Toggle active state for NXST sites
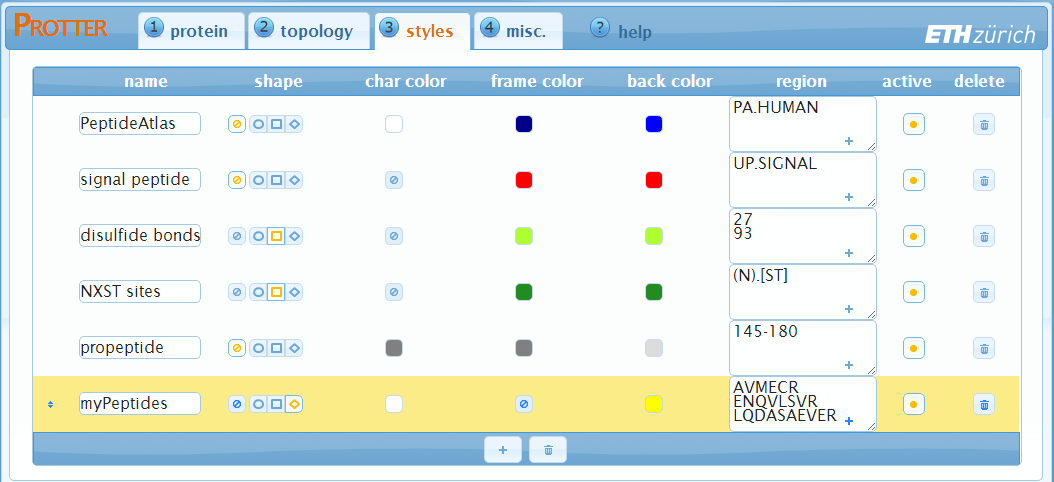The height and width of the screenshot is (482, 1054). (913, 292)
